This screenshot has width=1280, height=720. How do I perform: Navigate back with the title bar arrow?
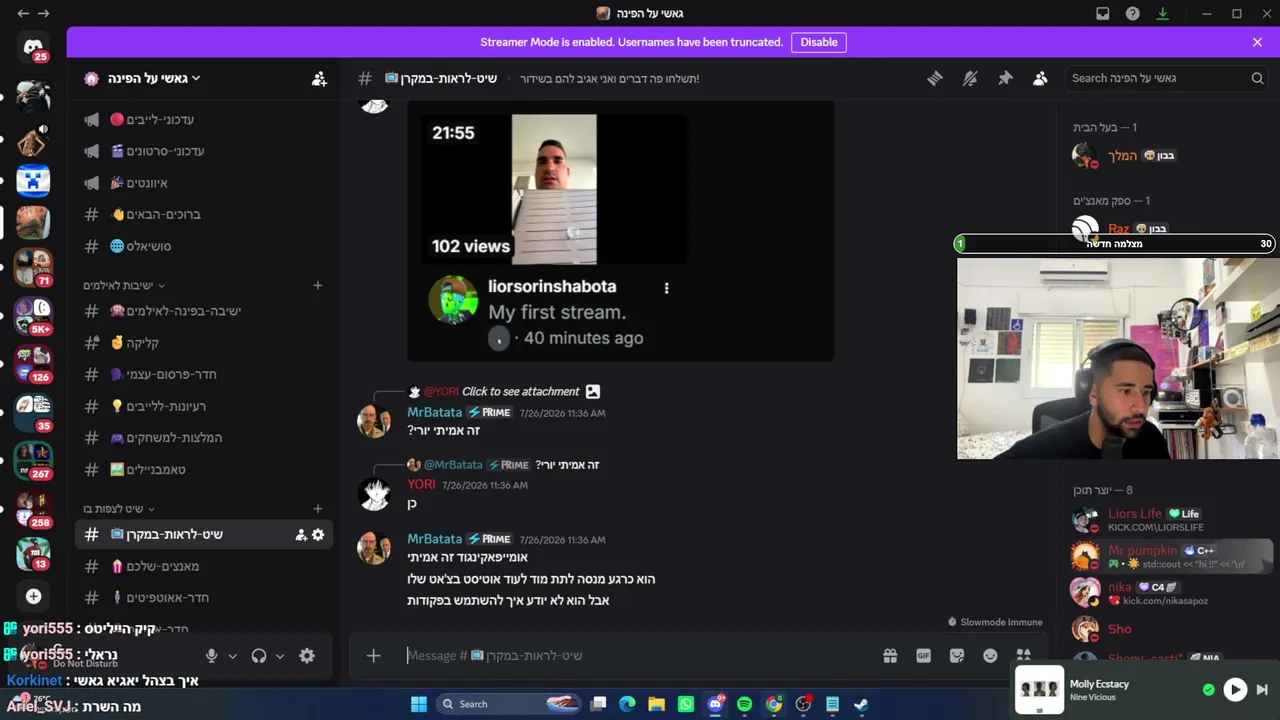(22, 14)
